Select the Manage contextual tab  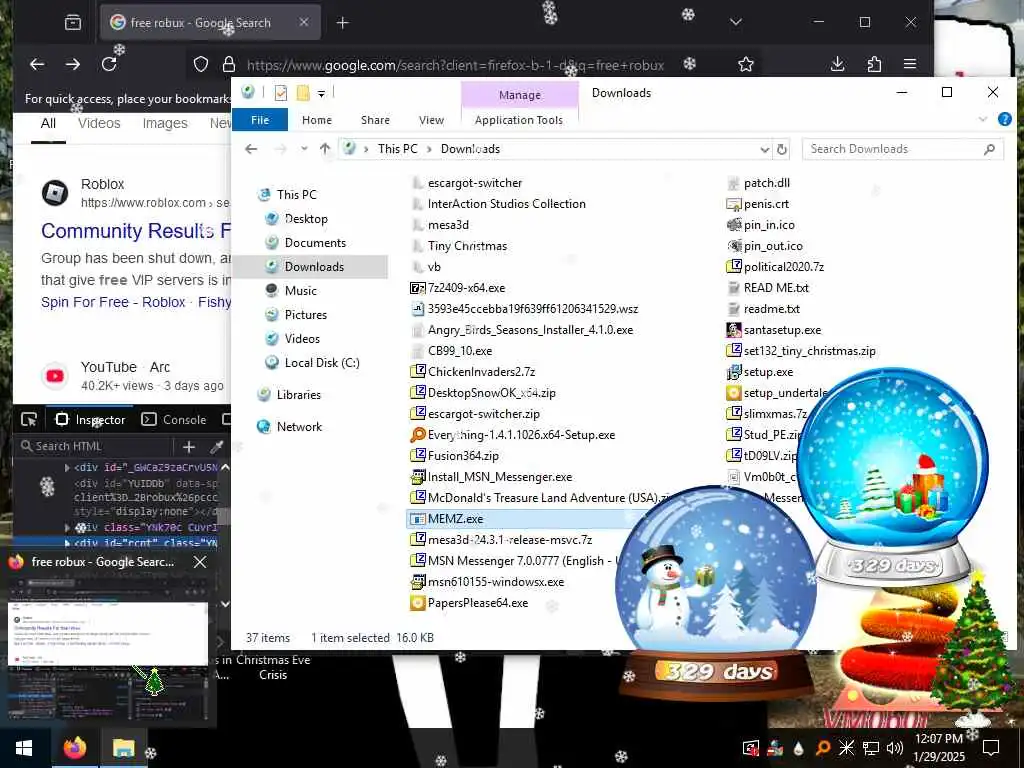(520, 95)
